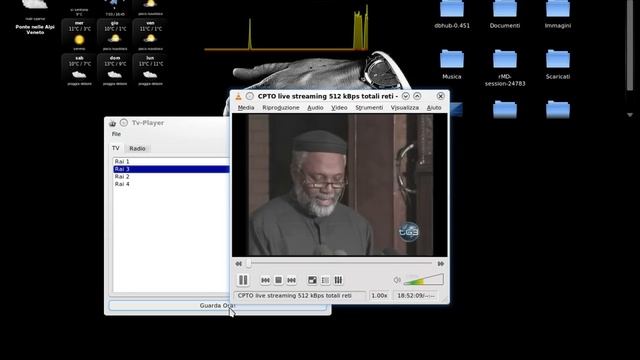Click the ven forecast tile in weather widget
This screenshot has height=360, width=640.
150,36
